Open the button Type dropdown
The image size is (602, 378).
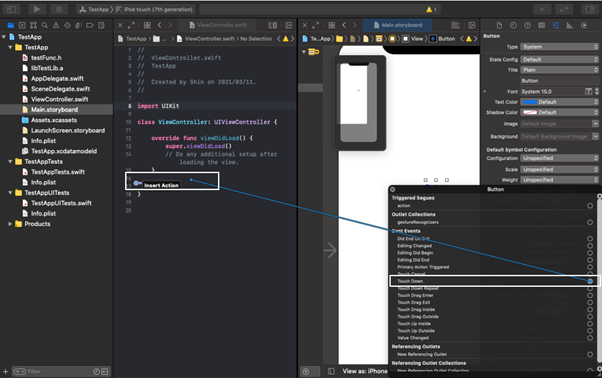pyautogui.click(x=559, y=47)
